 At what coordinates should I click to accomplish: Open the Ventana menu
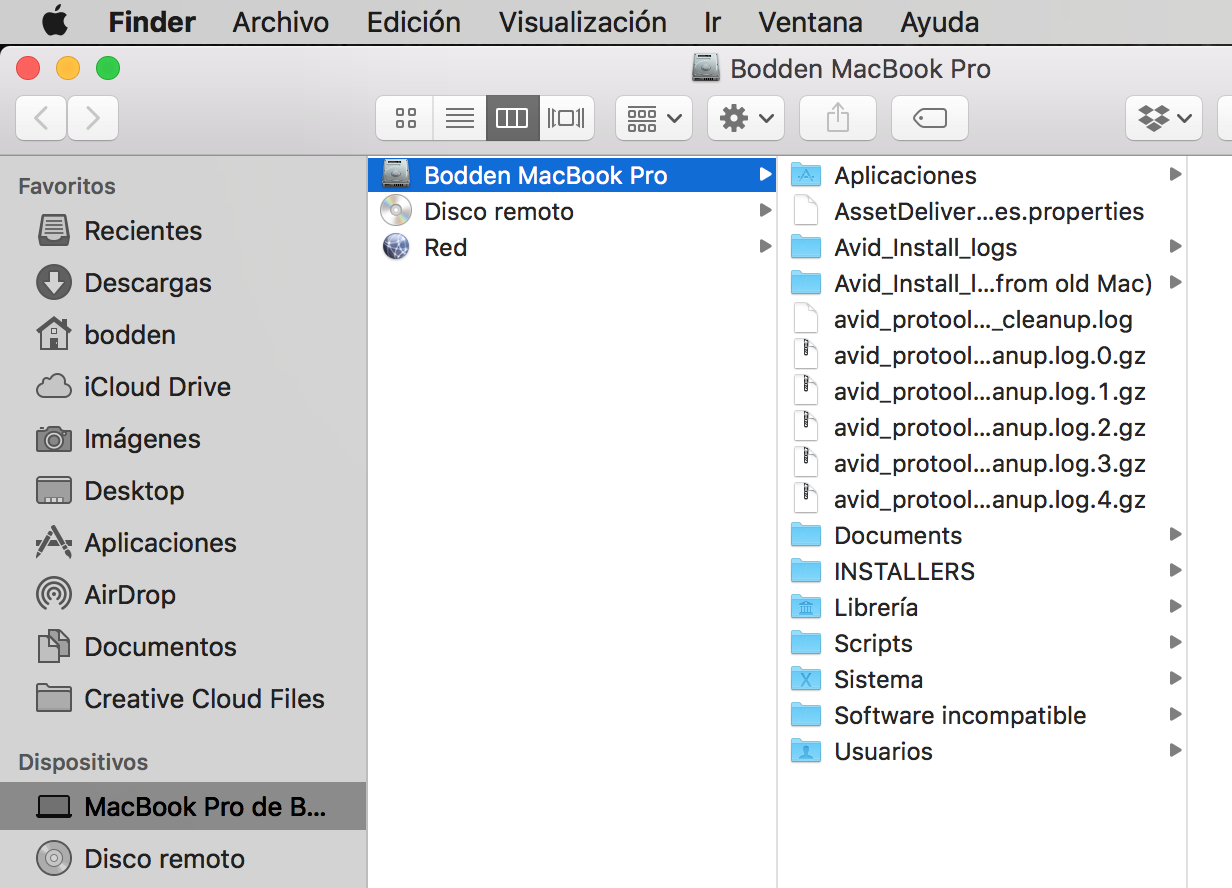click(811, 21)
